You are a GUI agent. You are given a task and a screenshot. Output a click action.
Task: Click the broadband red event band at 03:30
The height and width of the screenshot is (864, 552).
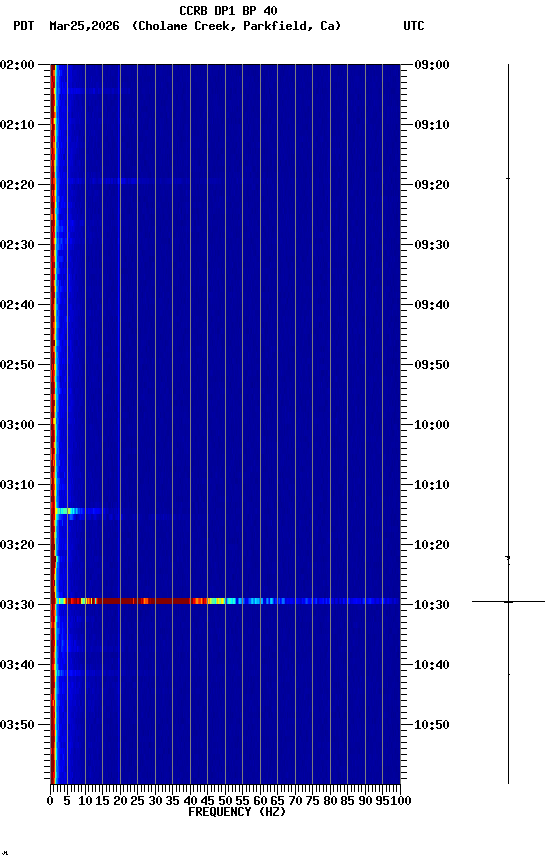pyautogui.click(x=226, y=601)
